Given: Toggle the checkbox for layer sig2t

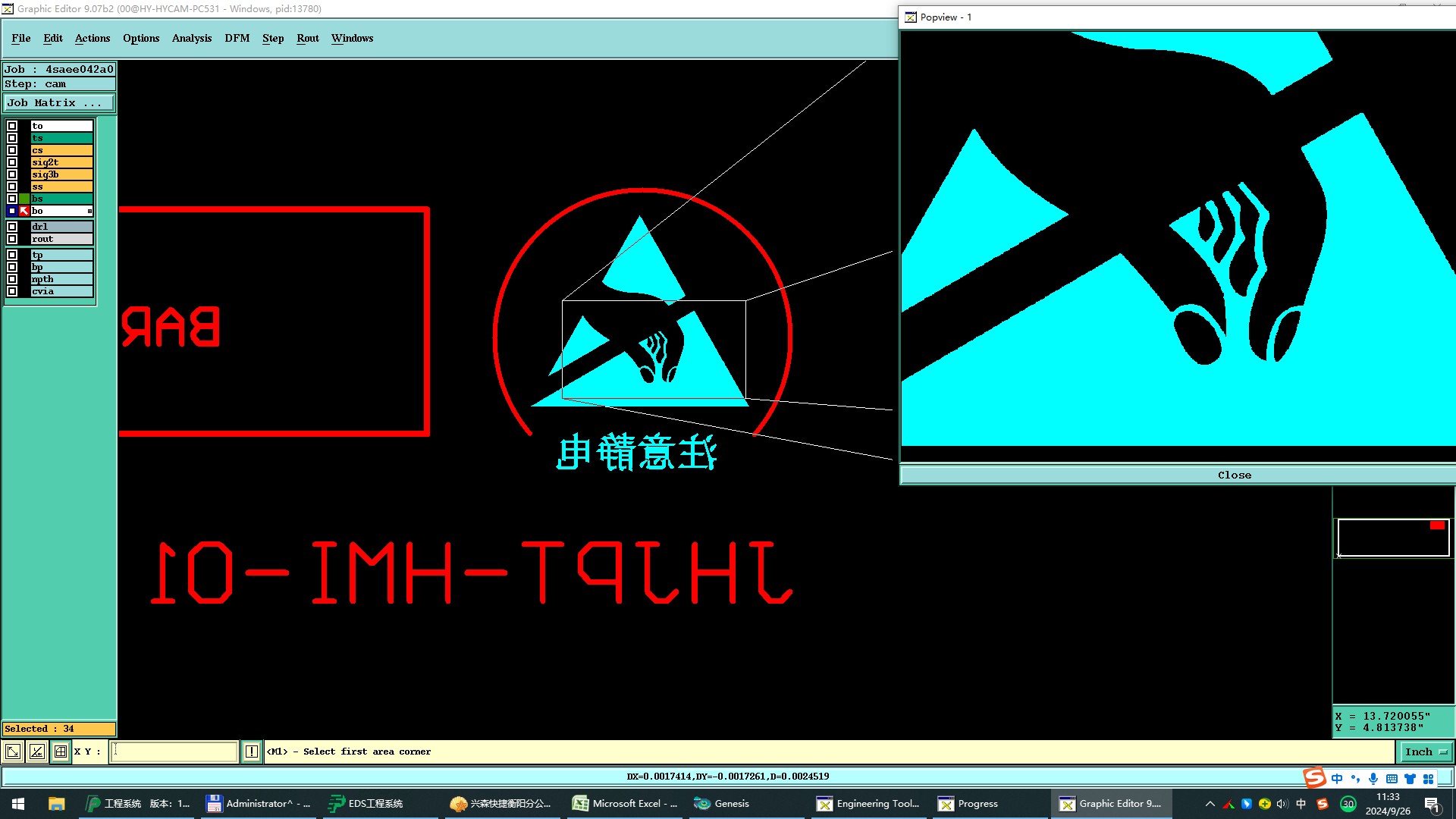Looking at the screenshot, I should pos(12,162).
